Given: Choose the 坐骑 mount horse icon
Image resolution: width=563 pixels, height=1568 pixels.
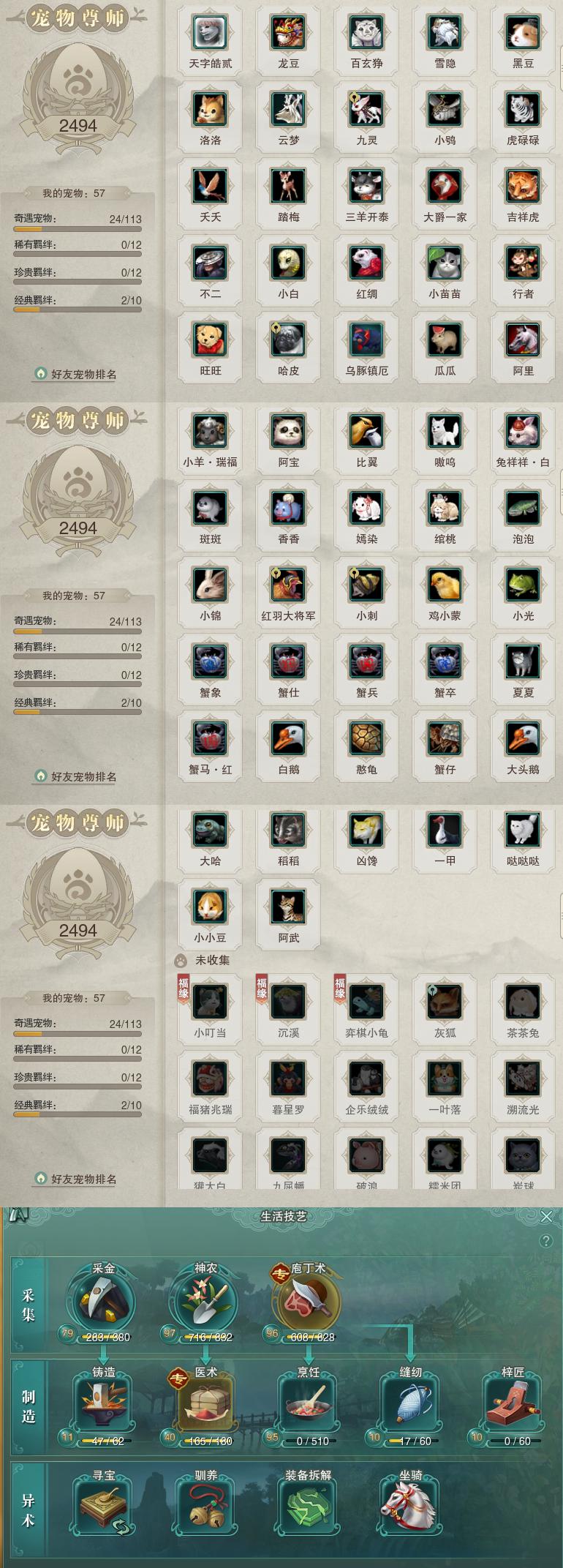Looking at the screenshot, I should [409, 1507].
